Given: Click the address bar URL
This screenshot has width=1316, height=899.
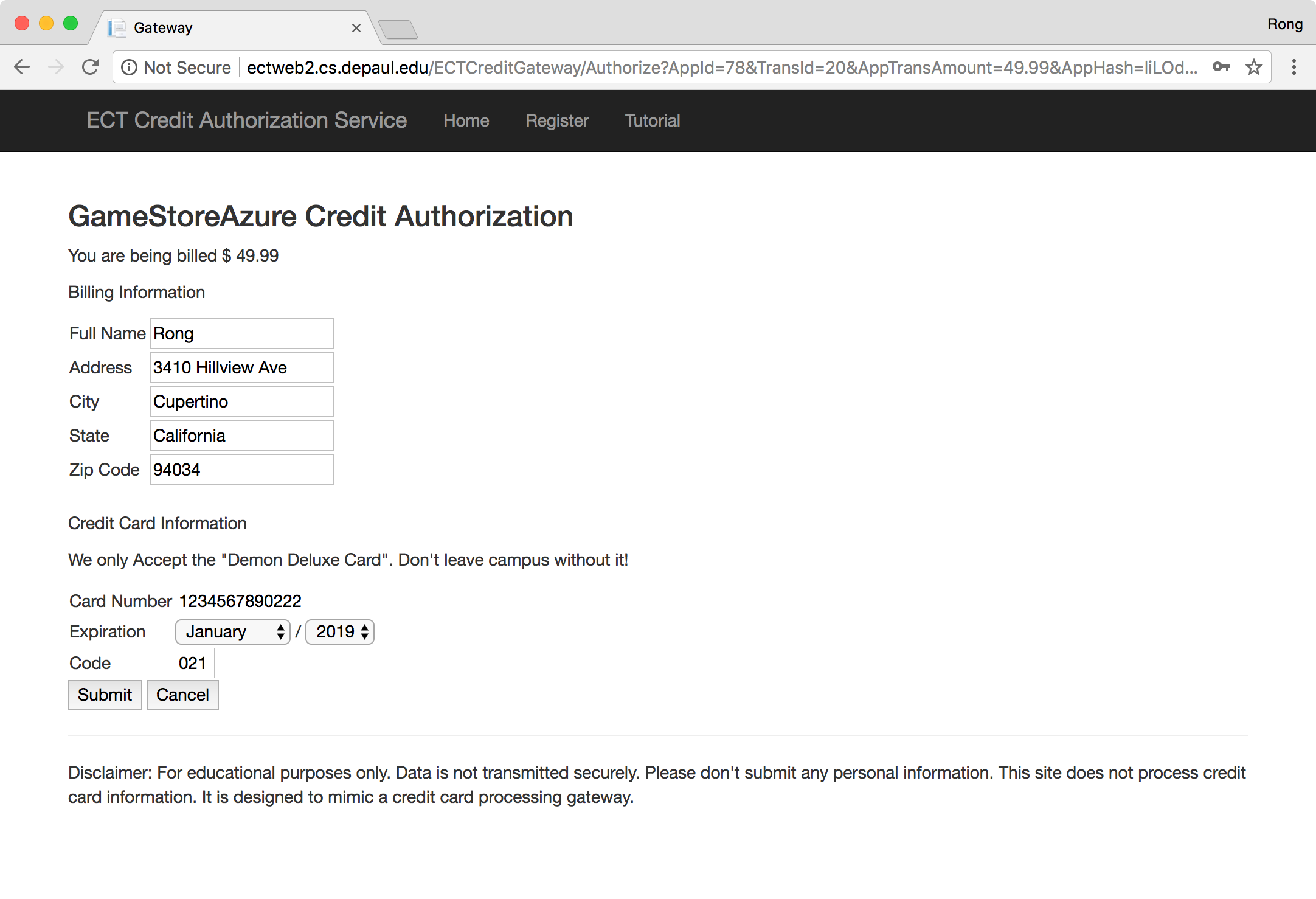Looking at the screenshot, I should [722, 67].
